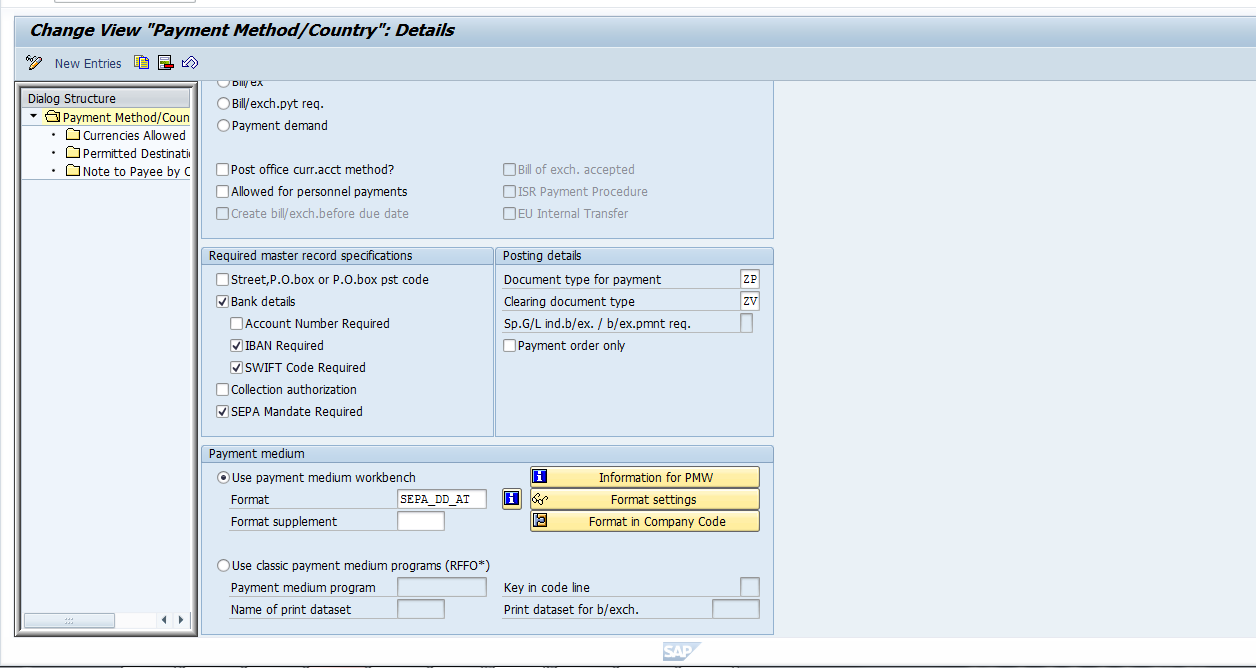Click the Currencies Allowed folder icon
The height and width of the screenshot is (668, 1256).
tap(73, 135)
